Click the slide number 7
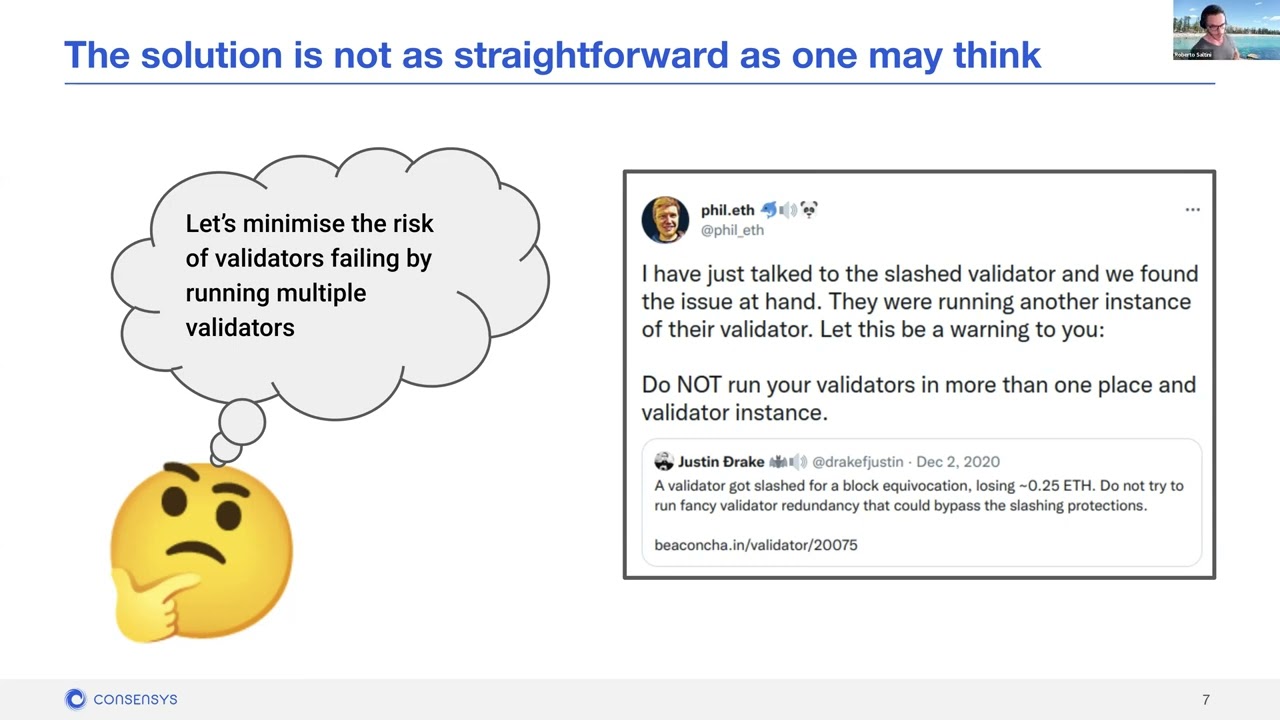The image size is (1280, 720). tap(1206, 700)
